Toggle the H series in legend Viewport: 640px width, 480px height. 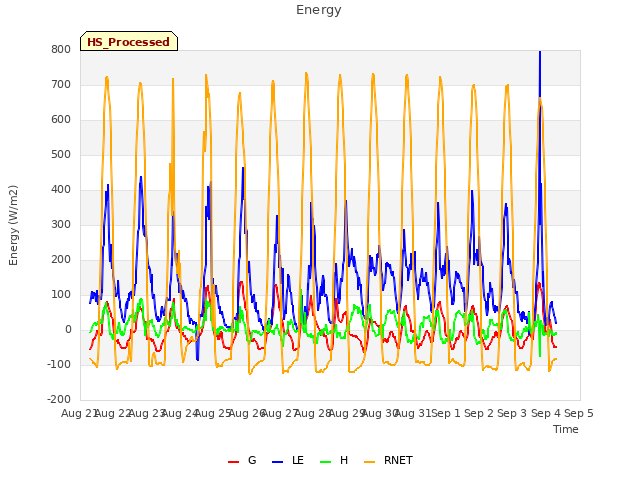[334, 460]
